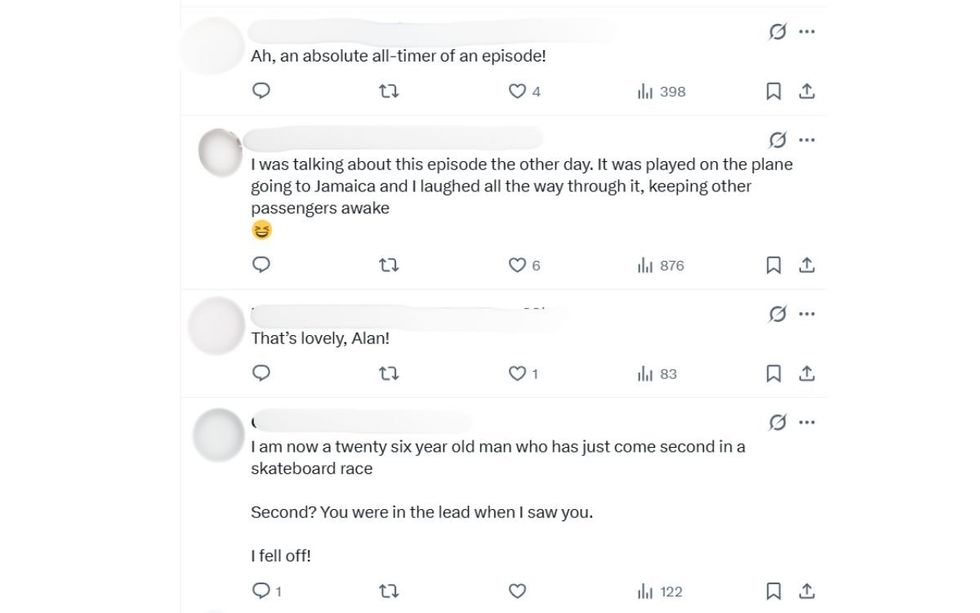The width and height of the screenshot is (980, 613).
Task: Like the "That's lovely, Alan!" reply
Action: [519, 373]
